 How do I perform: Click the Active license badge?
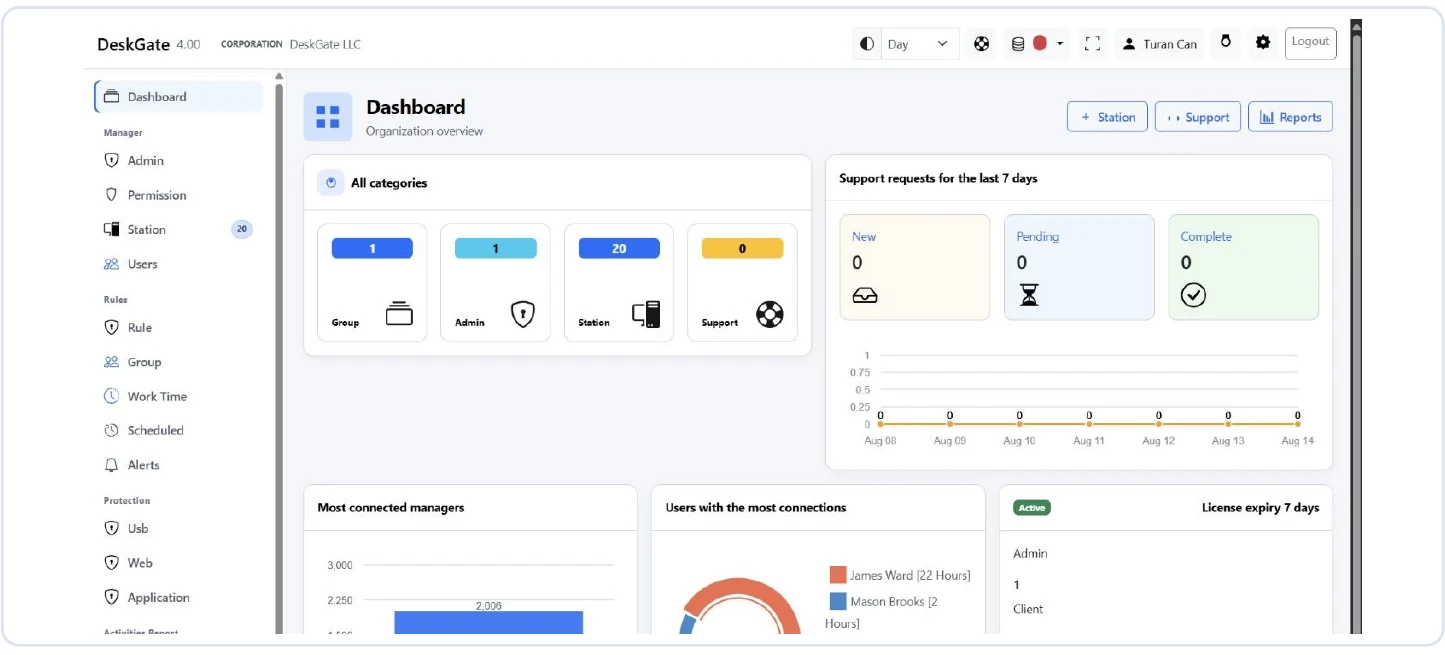[1032, 508]
